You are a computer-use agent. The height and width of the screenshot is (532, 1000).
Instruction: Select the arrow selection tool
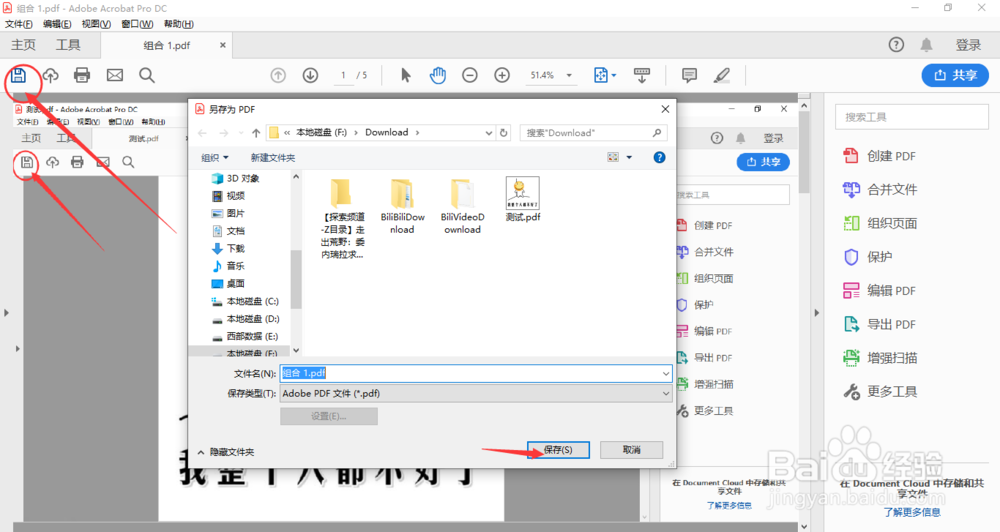[406, 75]
